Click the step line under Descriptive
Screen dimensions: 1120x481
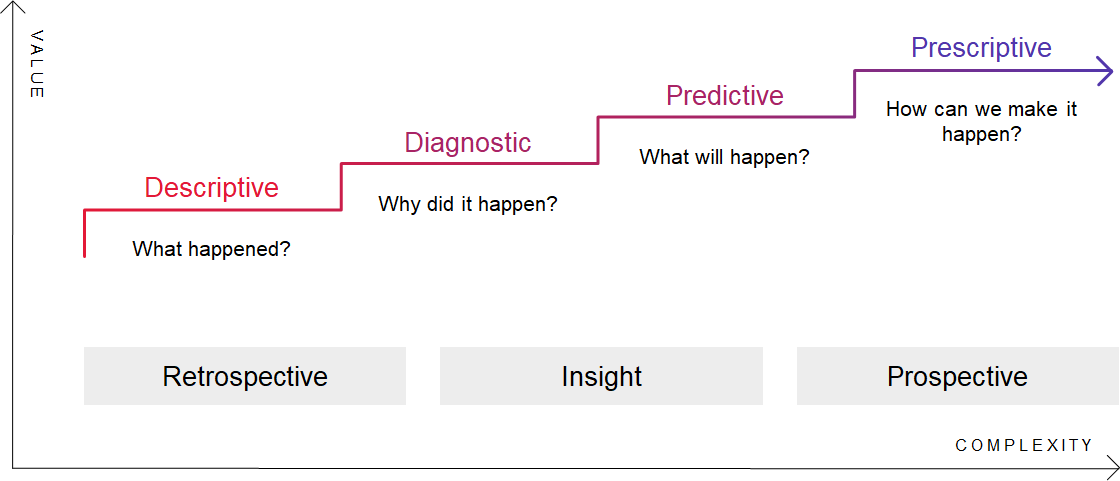pos(212,210)
